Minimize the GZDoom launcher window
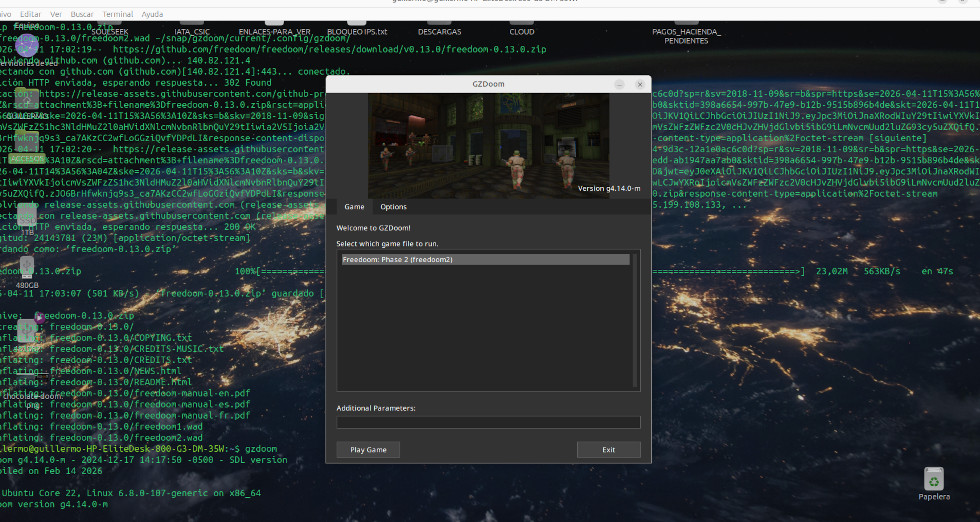Viewport: 980px width, 522px height. [619, 85]
